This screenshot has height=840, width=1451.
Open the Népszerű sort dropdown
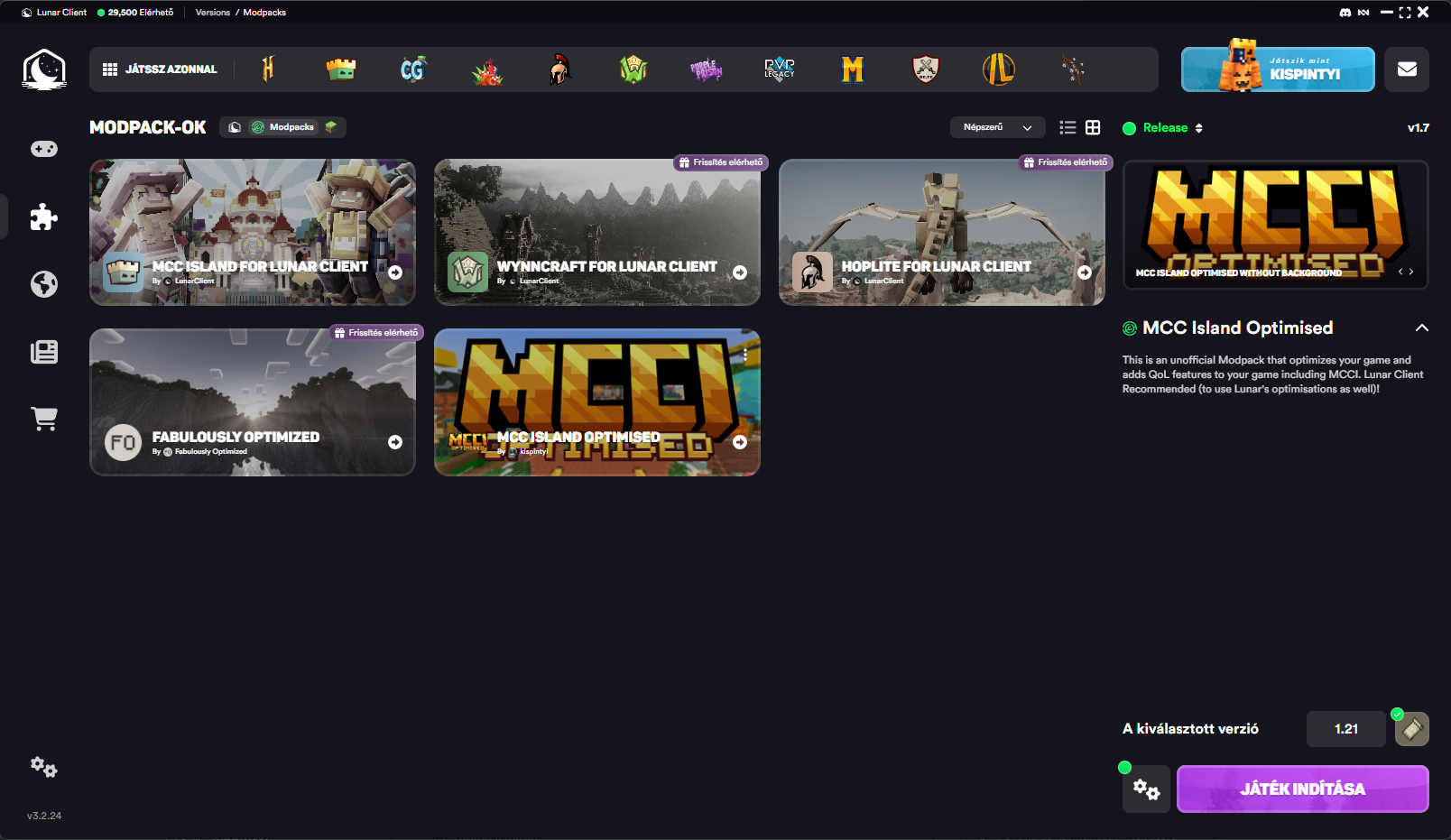(997, 127)
